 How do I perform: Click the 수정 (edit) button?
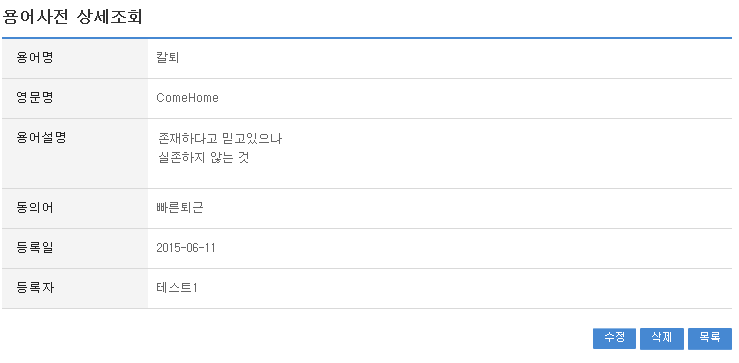click(614, 338)
